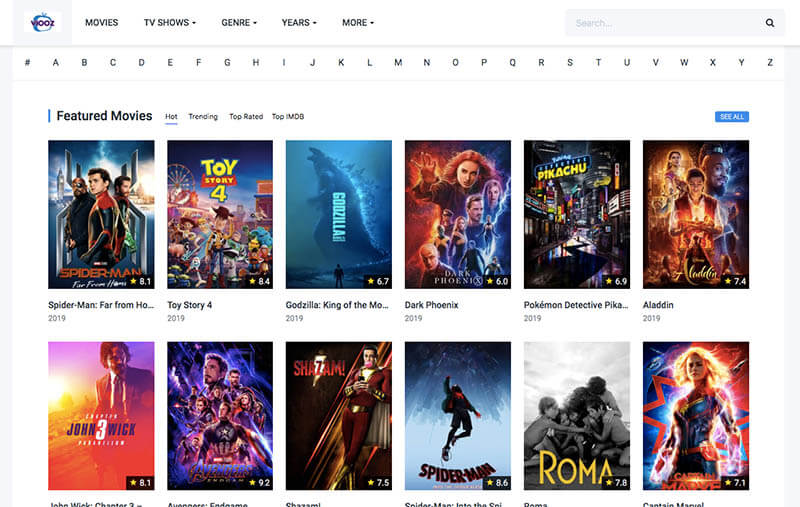The image size is (800, 507).
Task: Open the Detective Pikachu poster
Action: click(x=577, y=214)
